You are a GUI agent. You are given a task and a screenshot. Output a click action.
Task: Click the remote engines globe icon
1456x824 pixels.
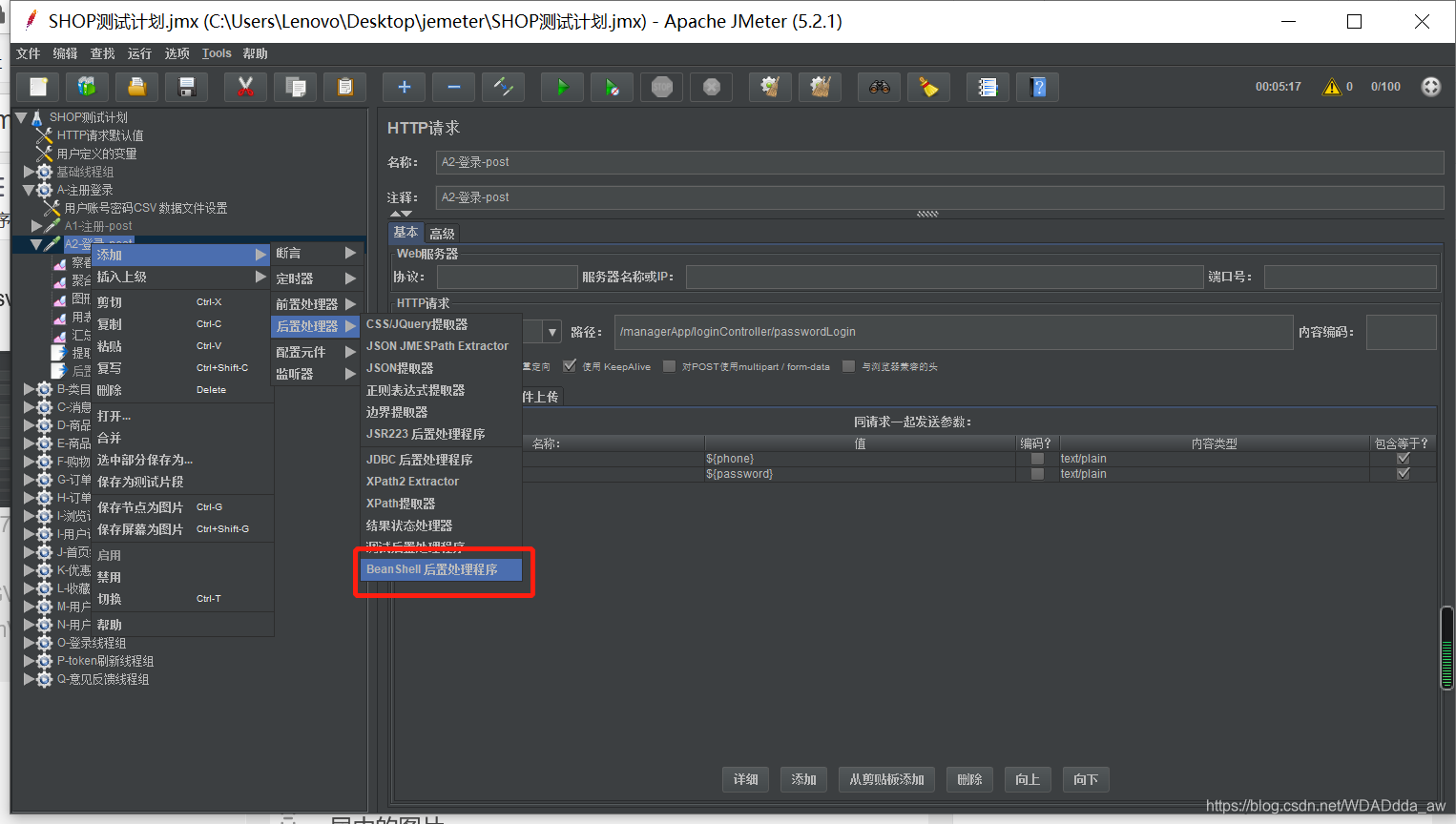coord(1431,87)
